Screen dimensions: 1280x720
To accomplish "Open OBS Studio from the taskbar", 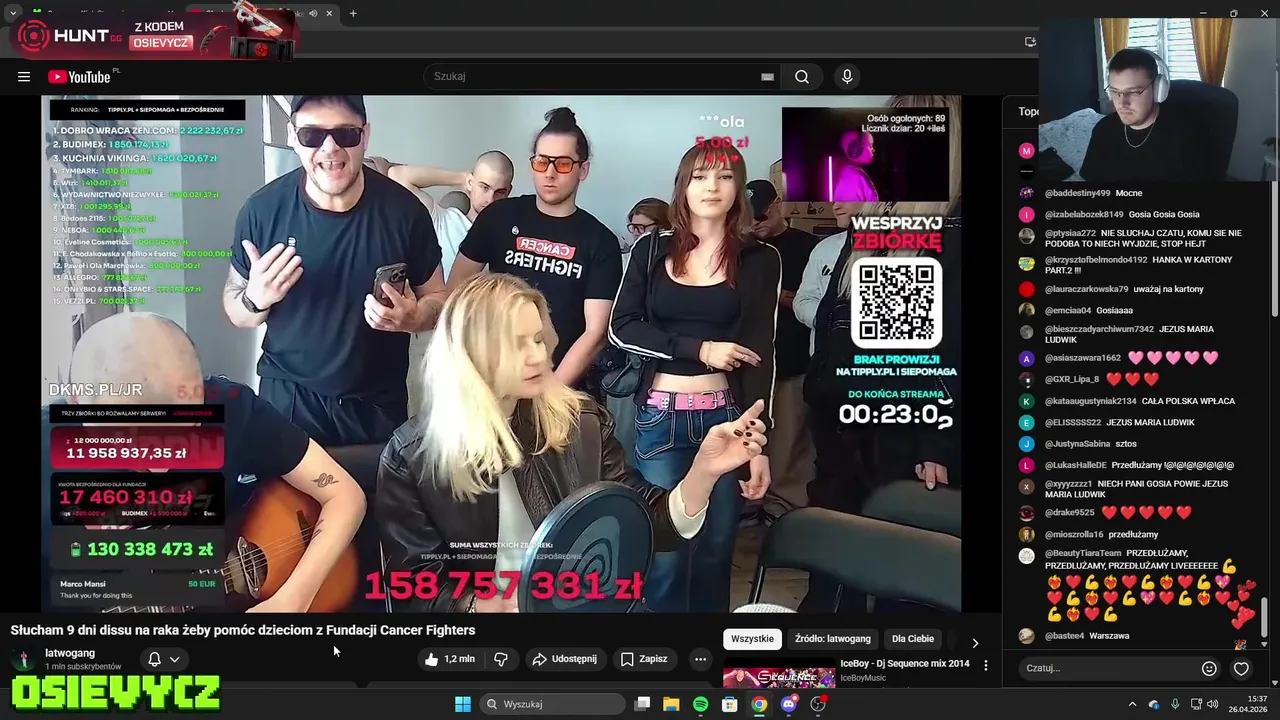I will (x=819, y=704).
